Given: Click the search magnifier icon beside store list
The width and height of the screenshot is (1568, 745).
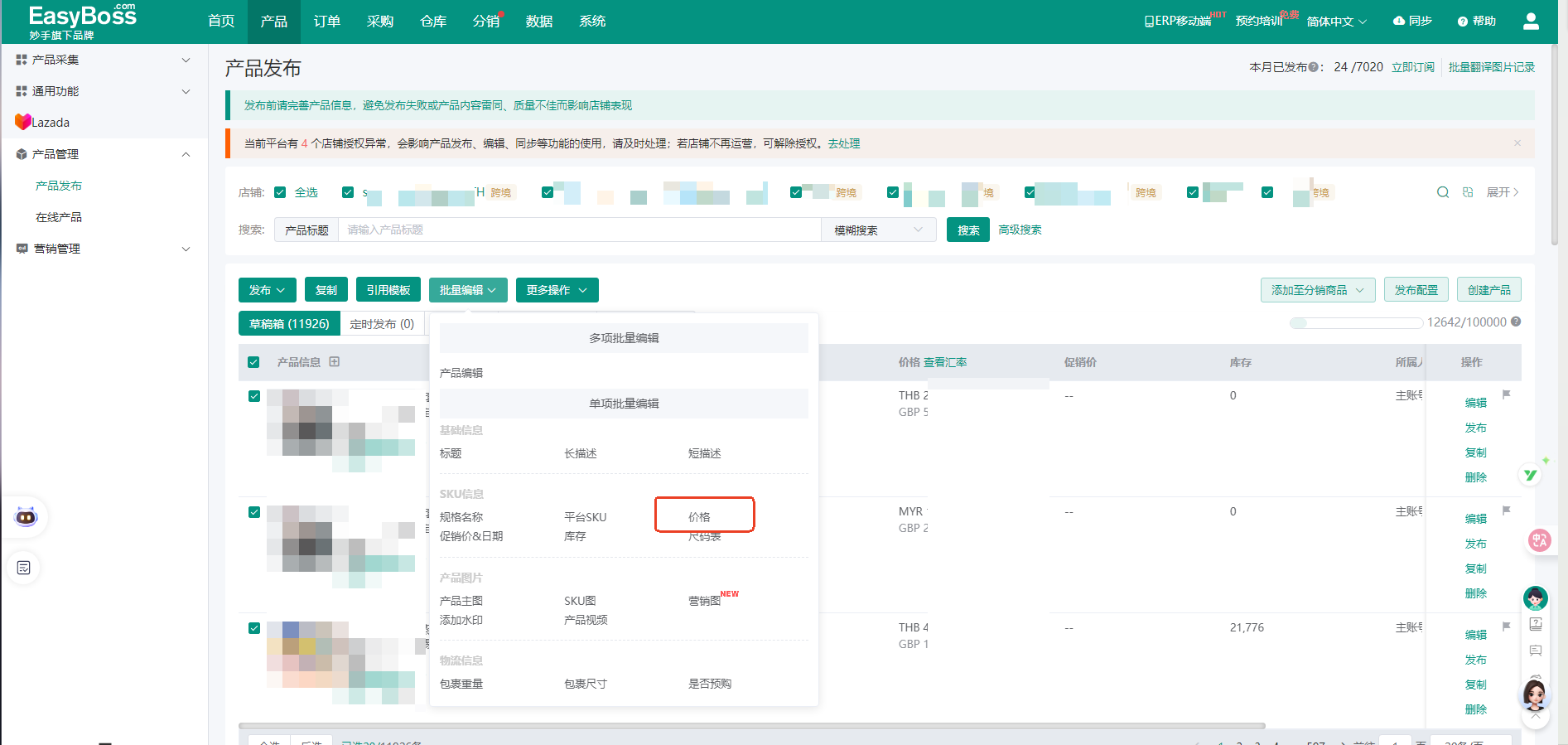Looking at the screenshot, I should [x=1443, y=192].
